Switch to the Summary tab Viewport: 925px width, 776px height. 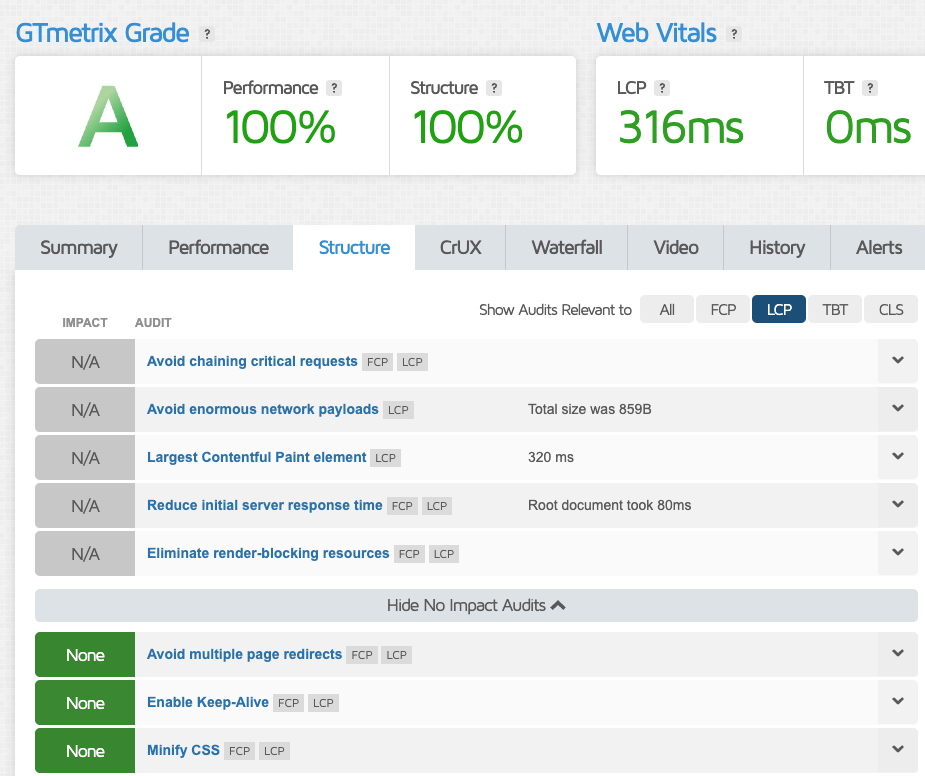pyautogui.click(x=78, y=247)
